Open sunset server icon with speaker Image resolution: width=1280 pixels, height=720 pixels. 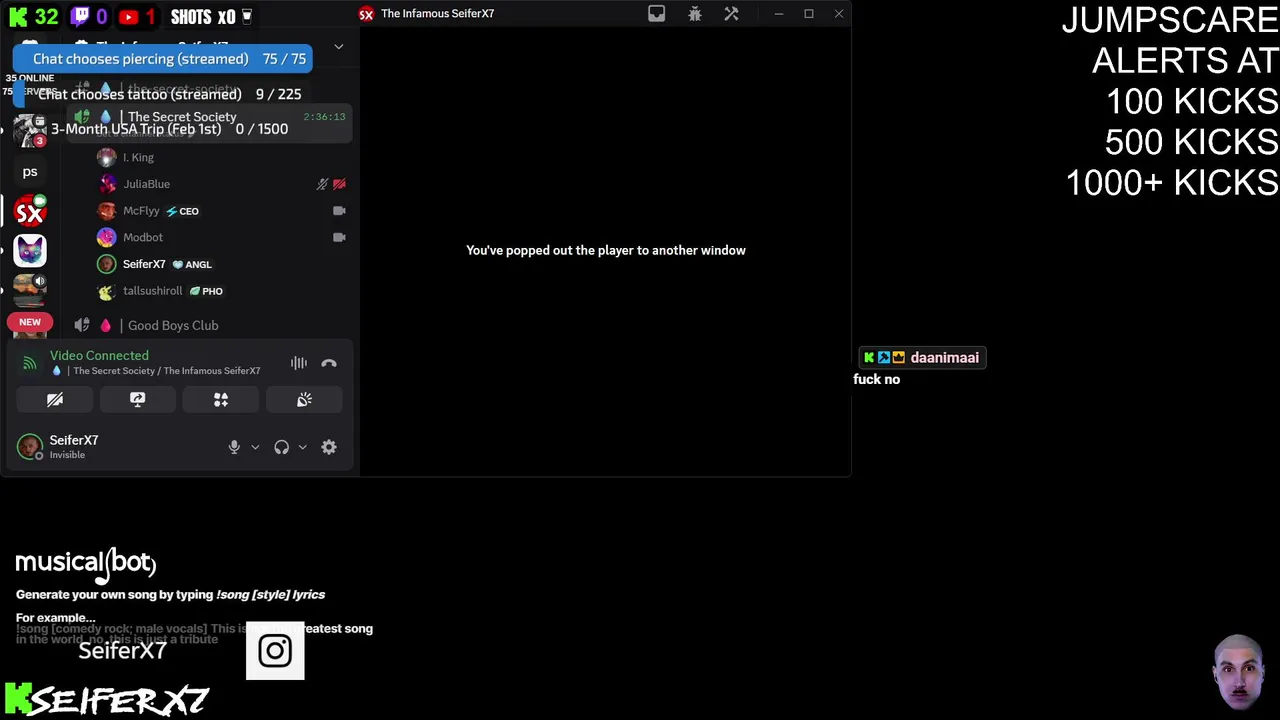[30, 289]
